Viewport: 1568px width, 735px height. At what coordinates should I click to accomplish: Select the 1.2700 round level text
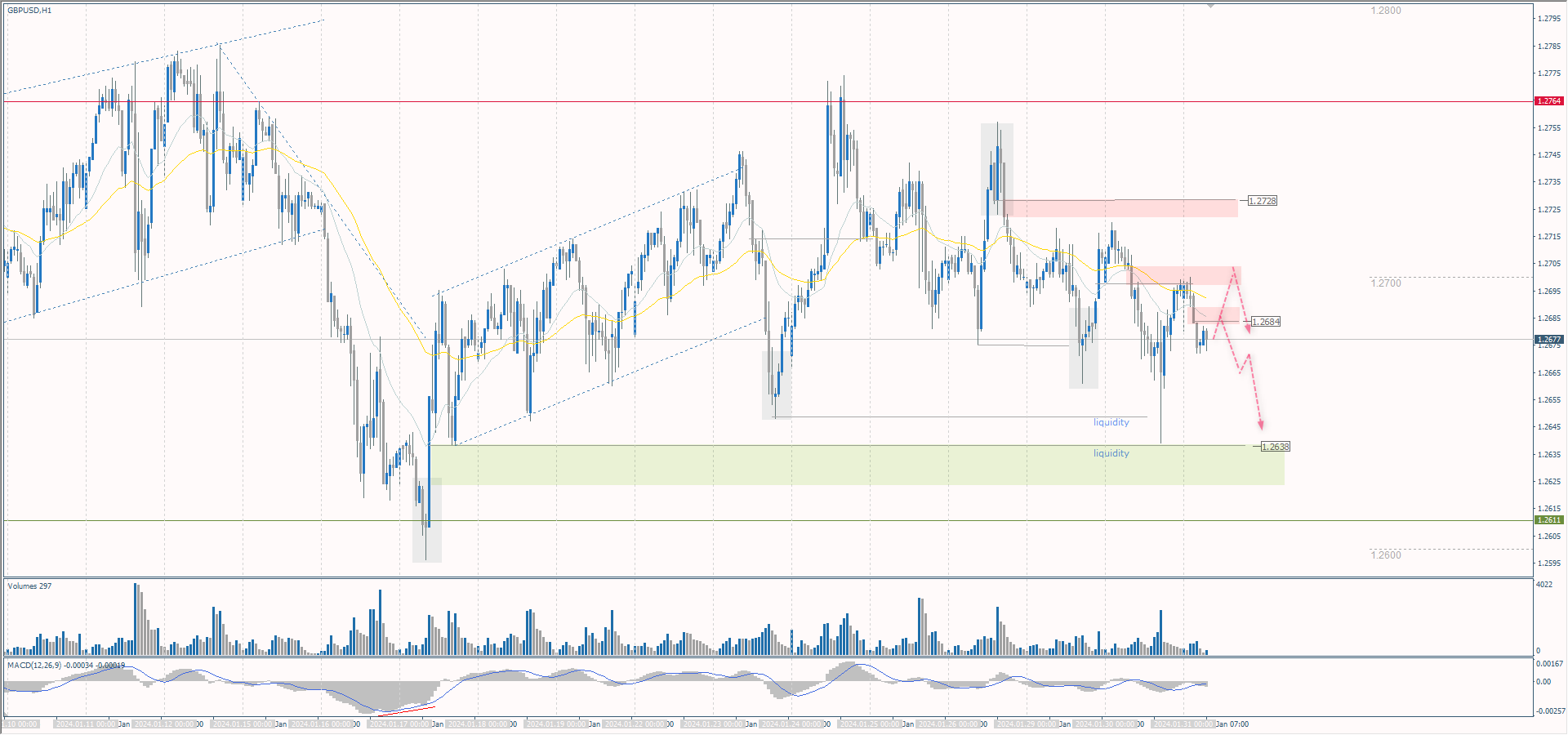point(1386,283)
